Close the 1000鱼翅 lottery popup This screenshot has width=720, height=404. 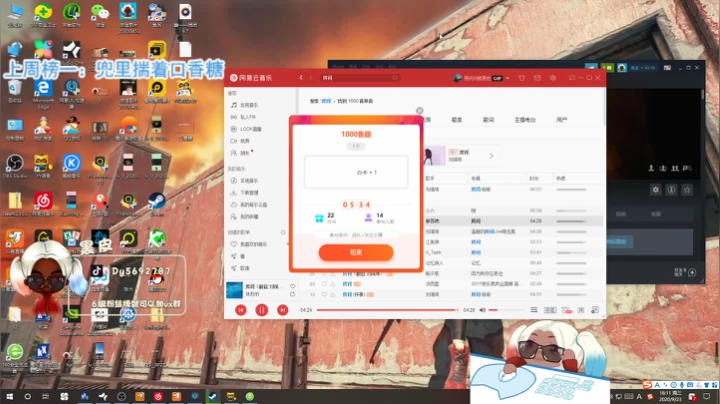[x=419, y=111]
